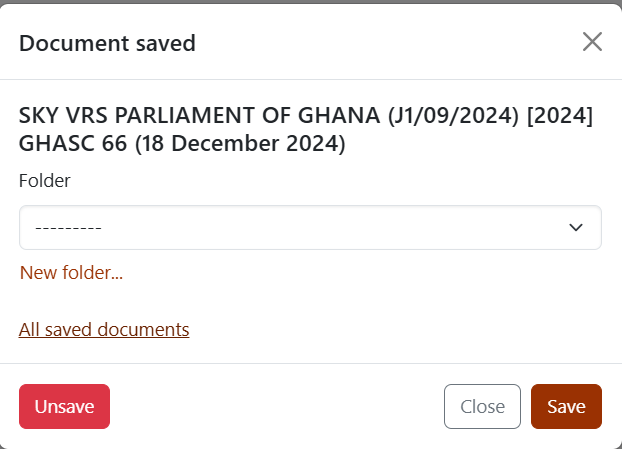The height and width of the screenshot is (449, 622).
Task: Close the dialog using the Close button
Action: tap(482, 406)
